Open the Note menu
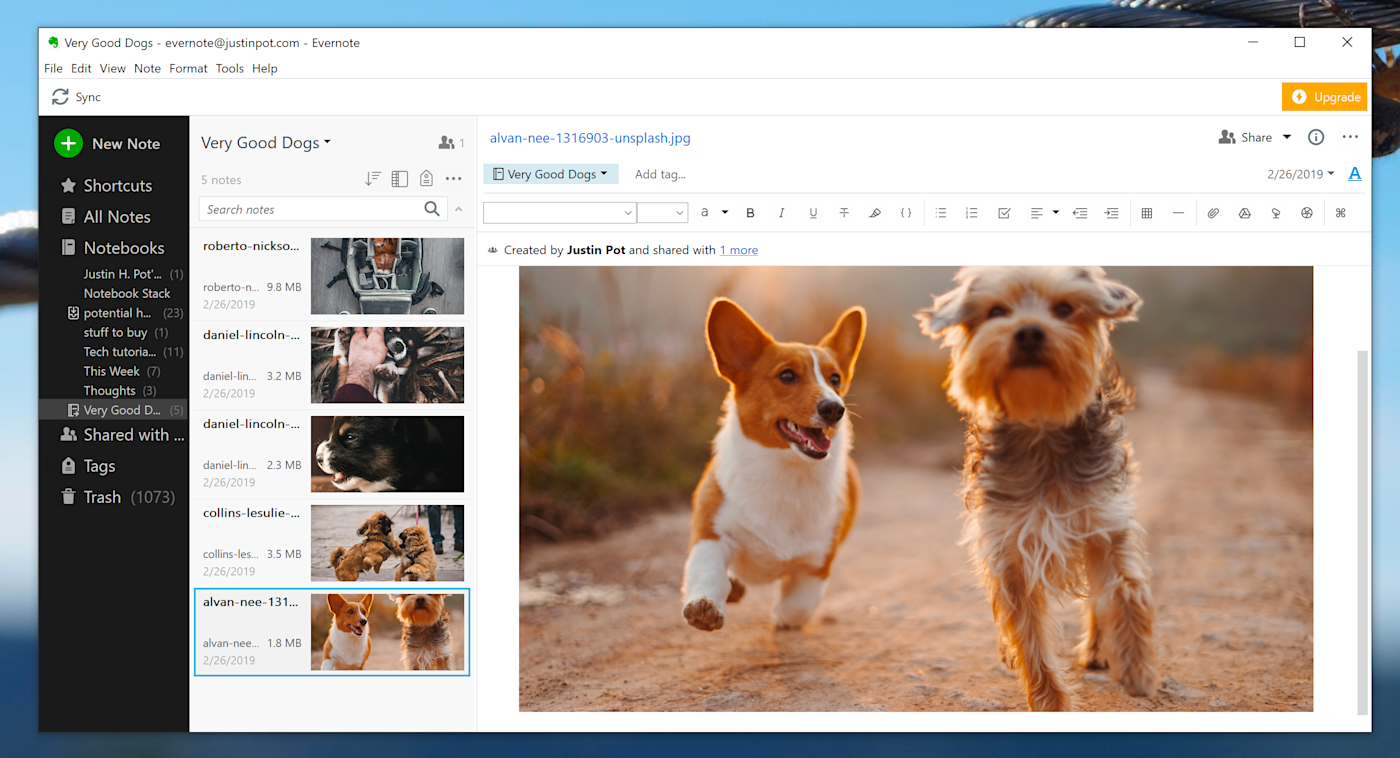 pyautogui.click(x=147, y=69)
